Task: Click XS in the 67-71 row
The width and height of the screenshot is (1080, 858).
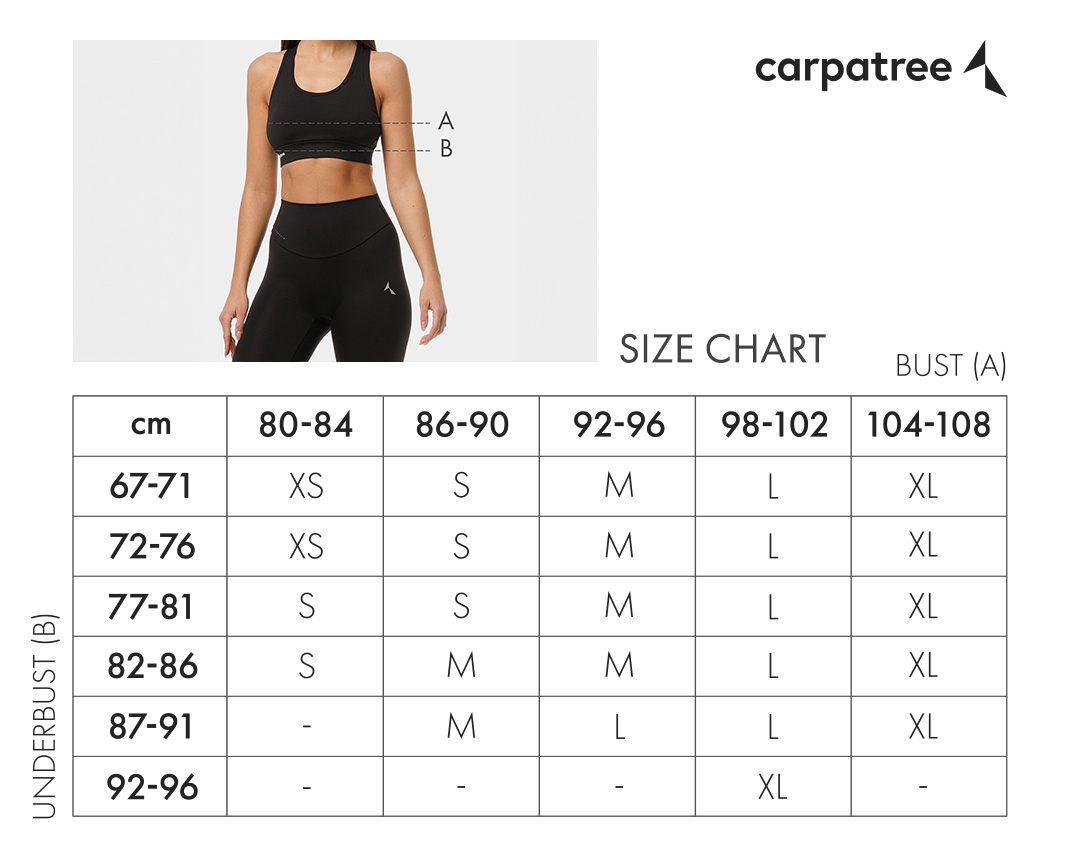Action: (x=305, y=486)
